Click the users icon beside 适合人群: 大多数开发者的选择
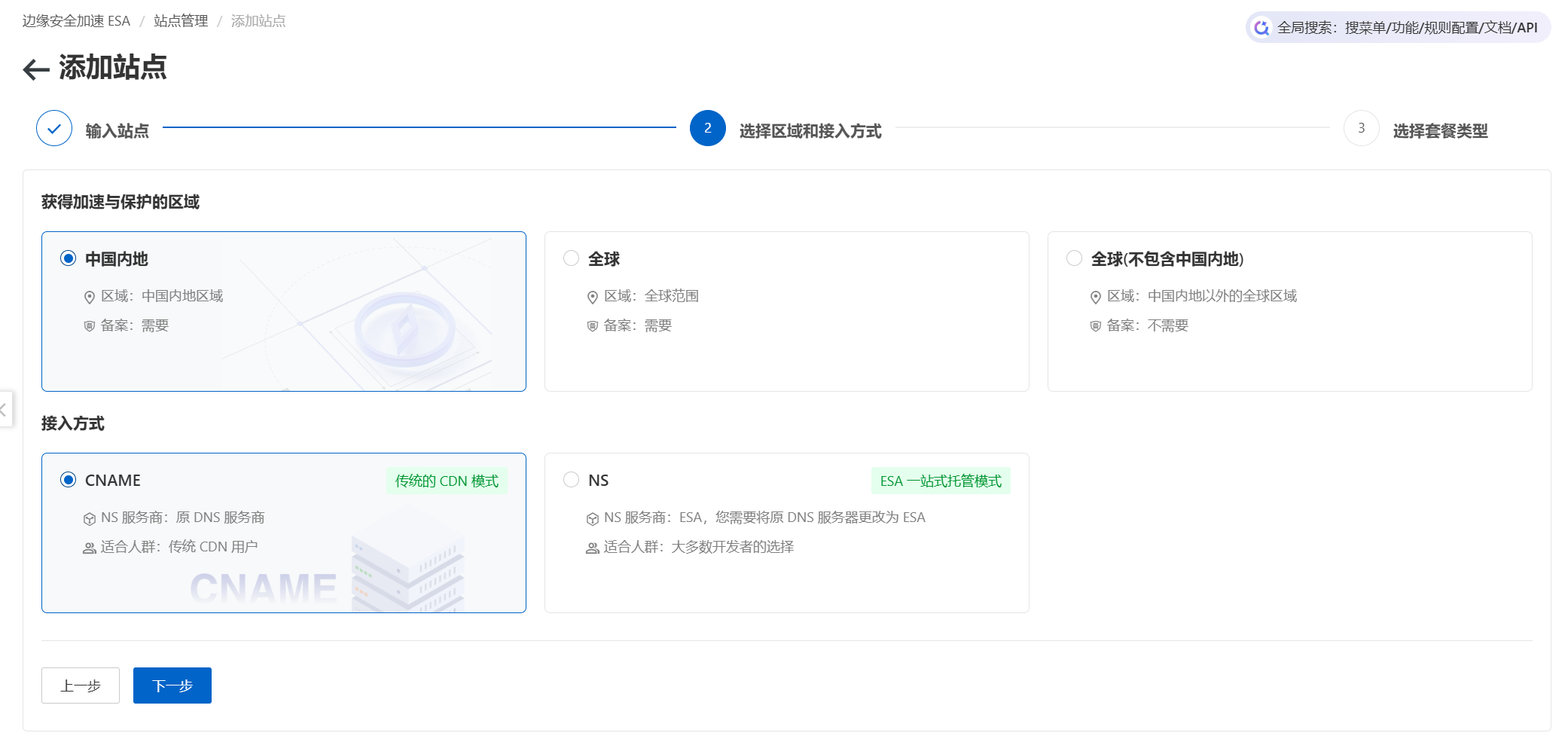1568x745 pixels. 593,548
